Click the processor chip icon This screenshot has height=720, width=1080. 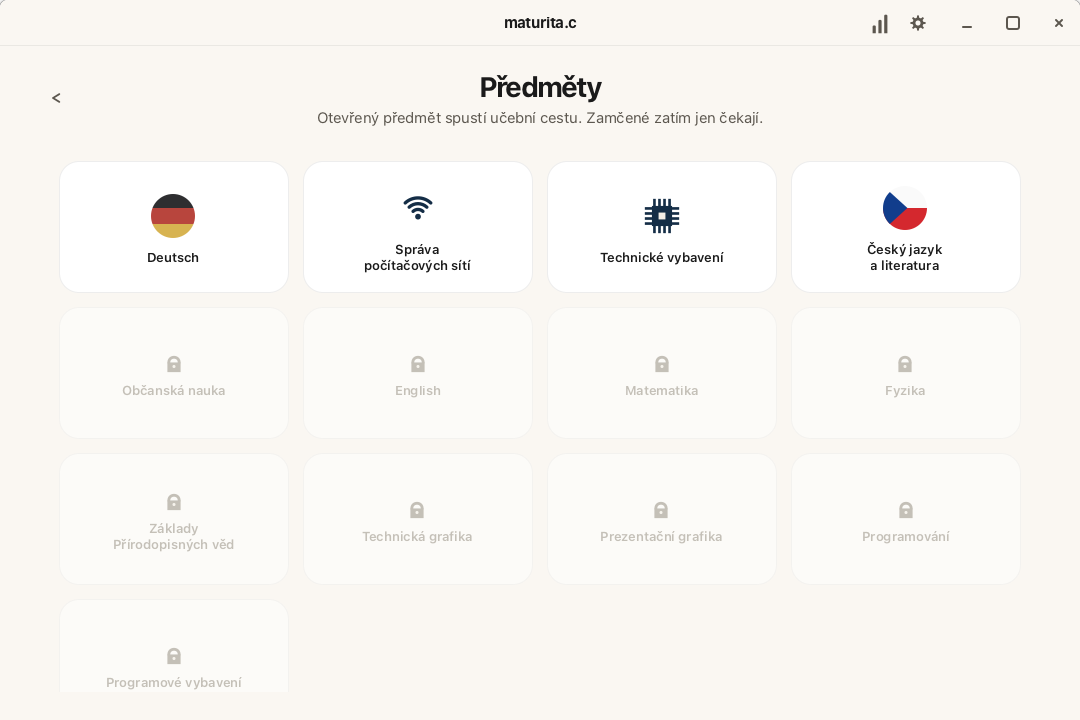tap(661, 216)
